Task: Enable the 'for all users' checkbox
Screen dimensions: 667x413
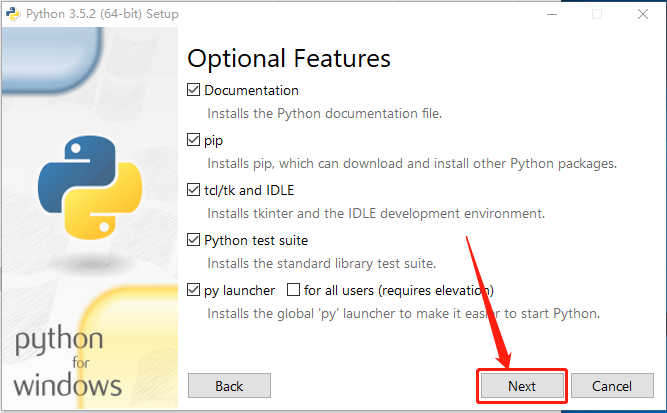Action: 294,290
